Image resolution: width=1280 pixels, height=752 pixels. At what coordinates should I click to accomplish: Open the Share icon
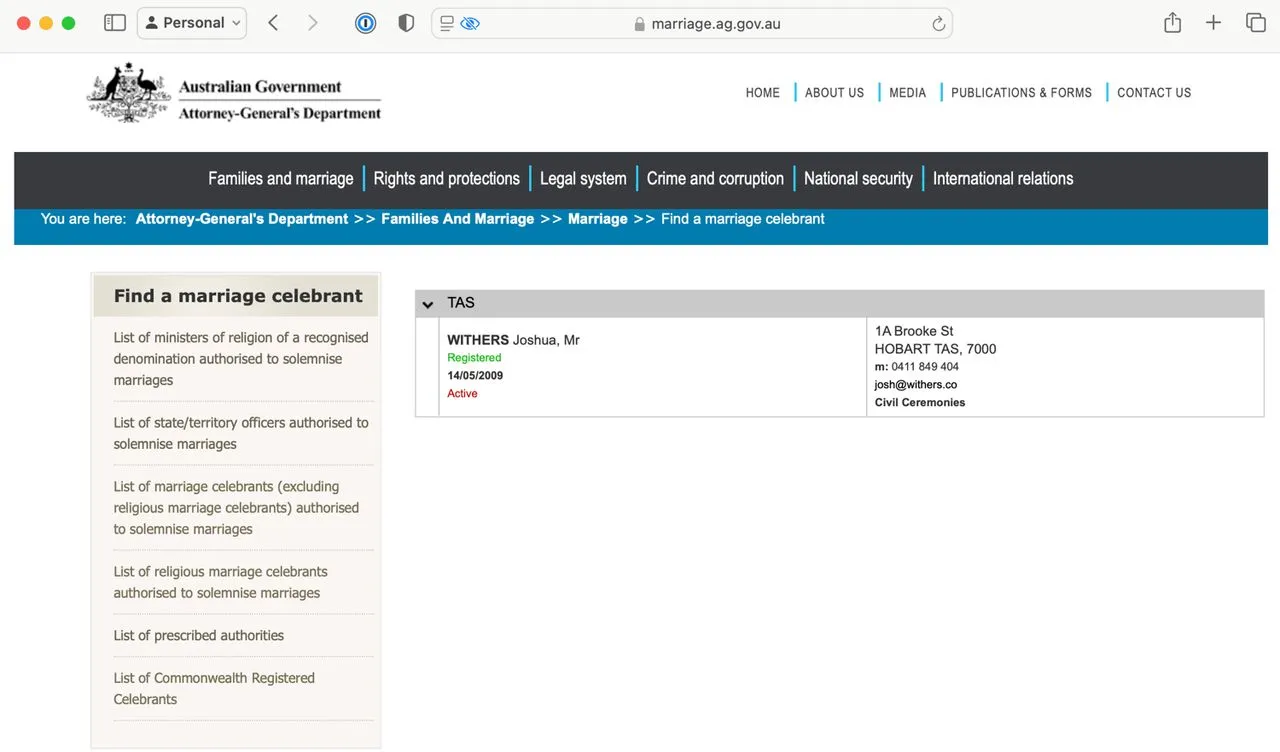1173,23
